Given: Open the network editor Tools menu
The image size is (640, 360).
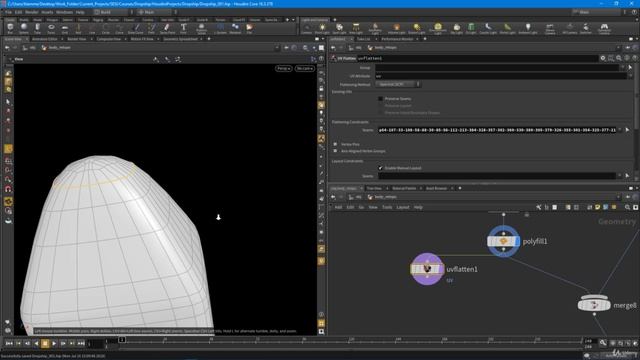Looking at the screenshot, I should pyautogui.click(x=387, y=207).
